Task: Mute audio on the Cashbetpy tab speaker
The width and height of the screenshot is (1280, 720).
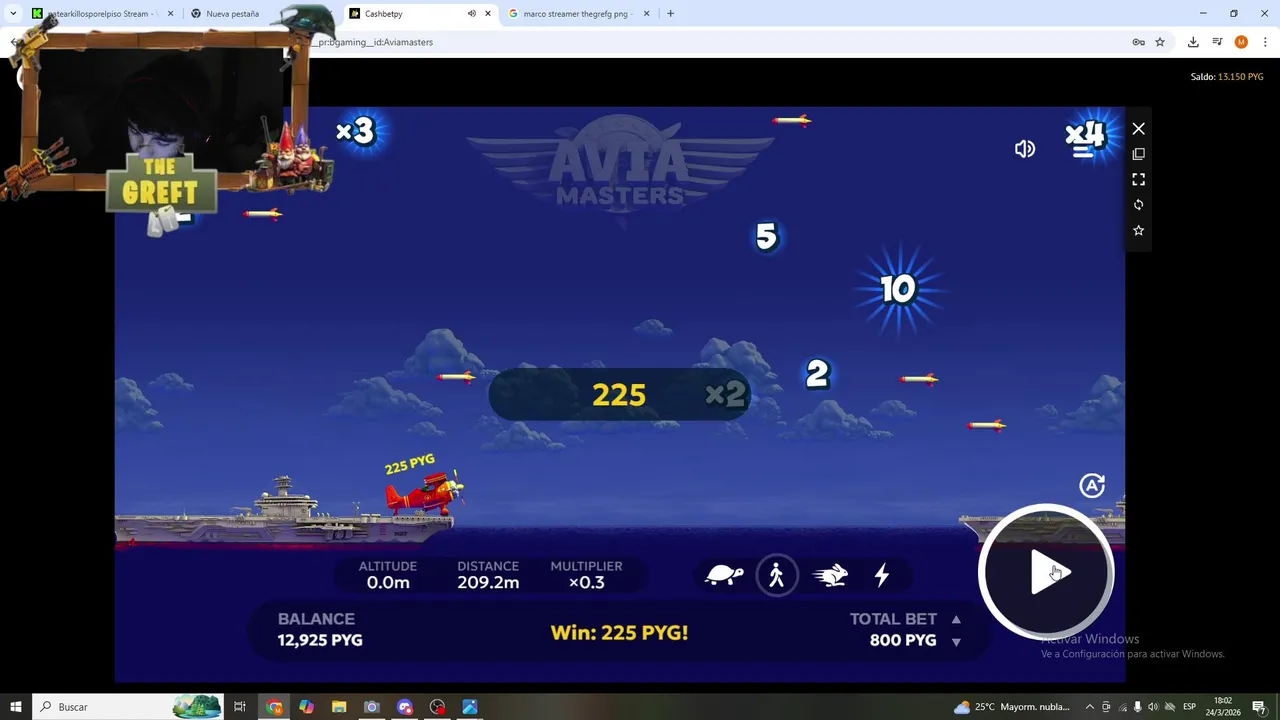Action: [x=471, y=14]
